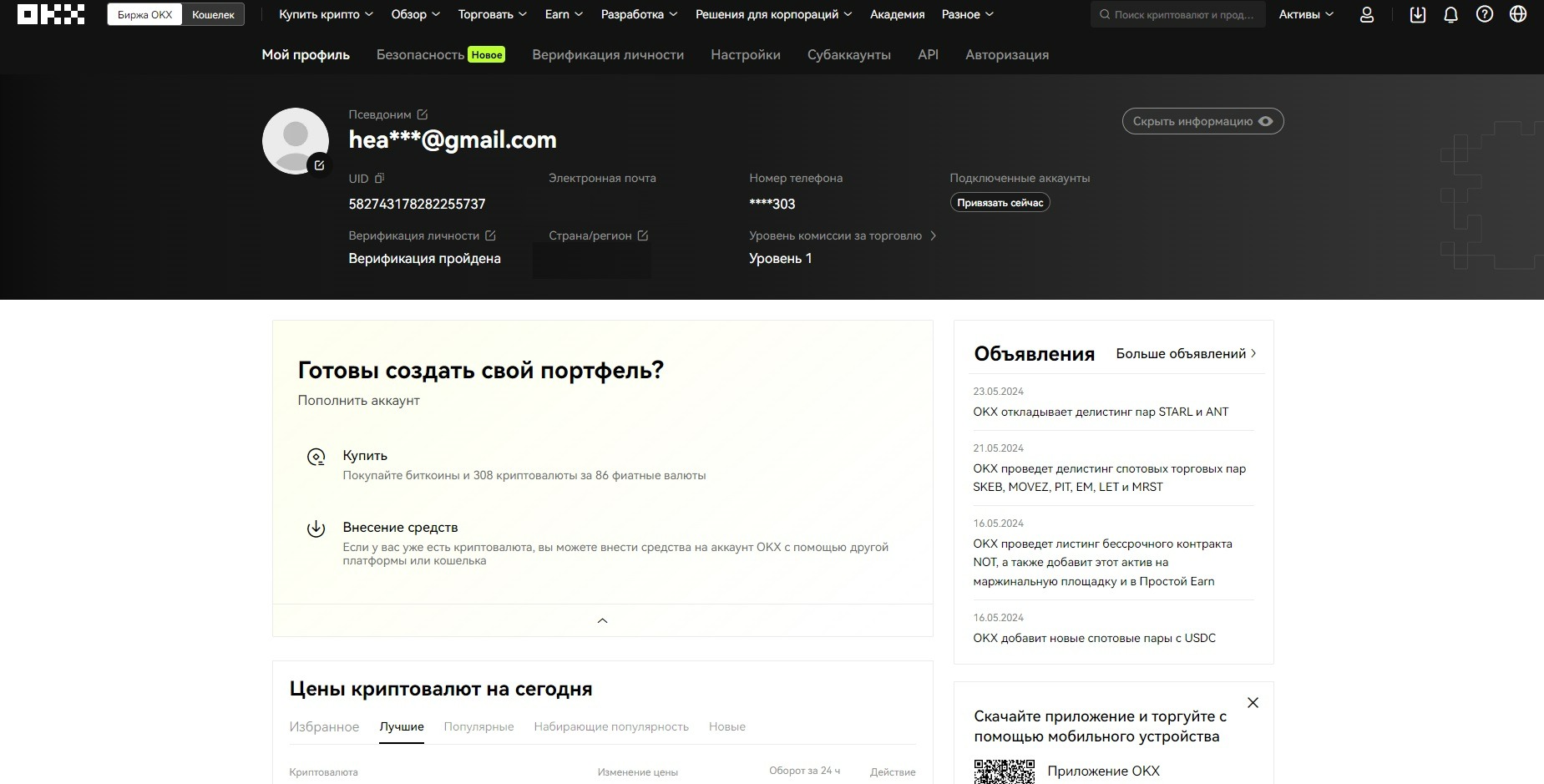This screenshot has height=784, width=1544.
Task: Show the Популярные crypto list
Action: click(478, 726)
